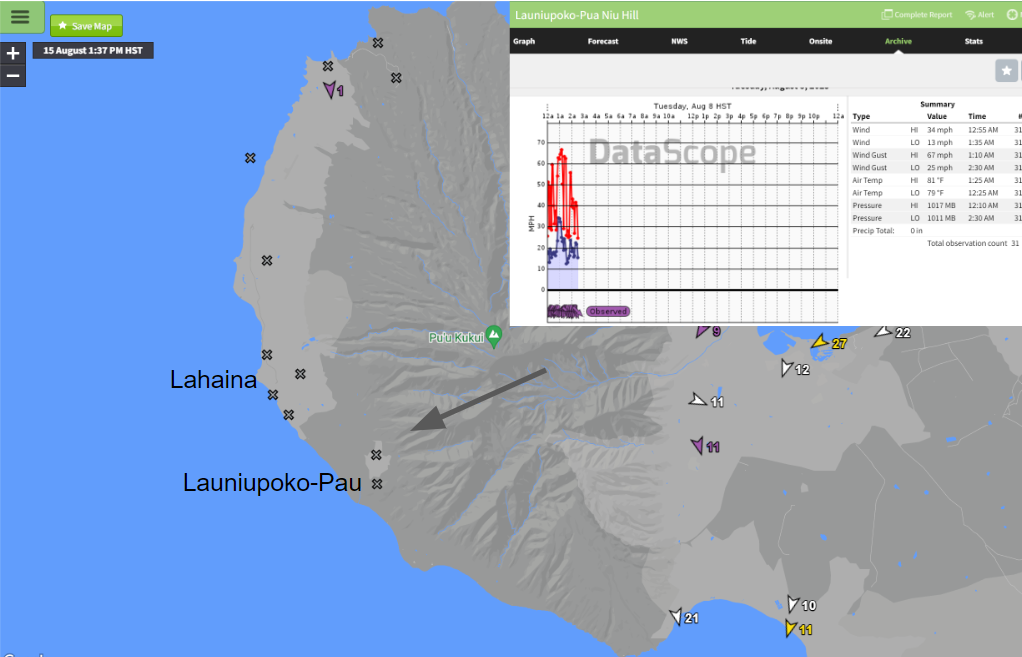
Task: Select the wind station arrow labeled 21
Action: pos(677,617)
